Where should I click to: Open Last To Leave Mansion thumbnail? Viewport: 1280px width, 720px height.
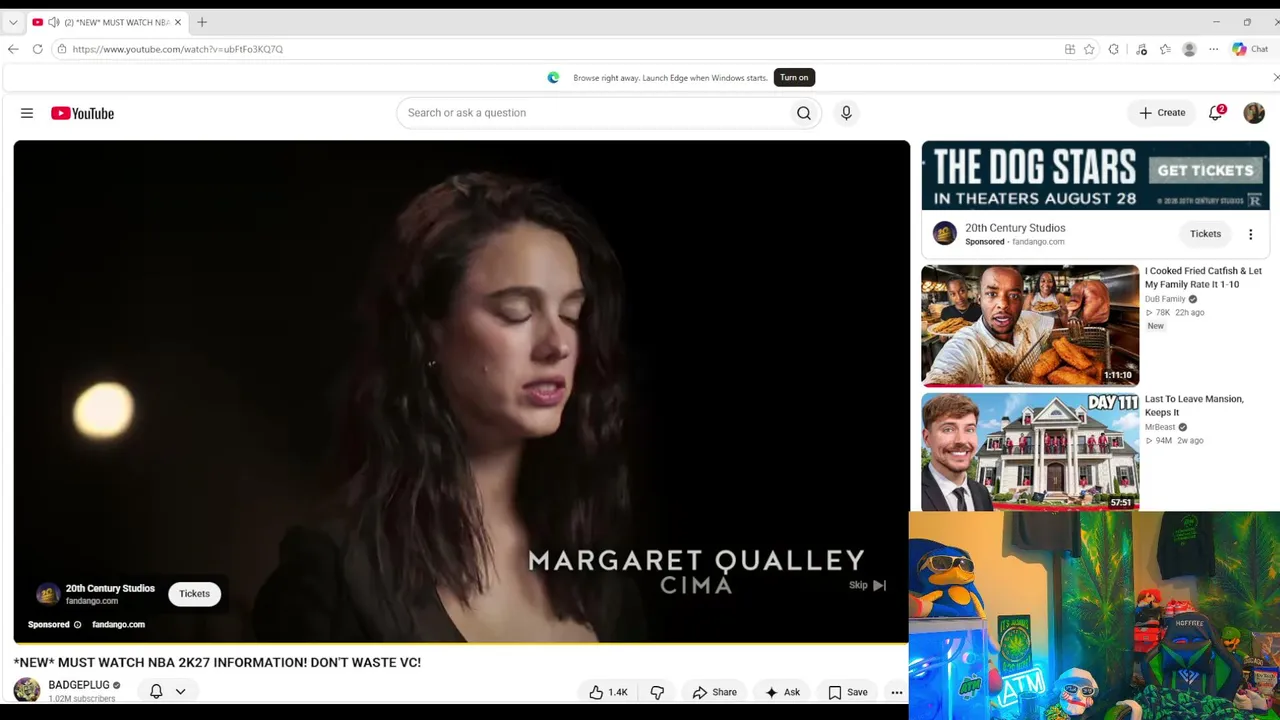(1030, 452)
